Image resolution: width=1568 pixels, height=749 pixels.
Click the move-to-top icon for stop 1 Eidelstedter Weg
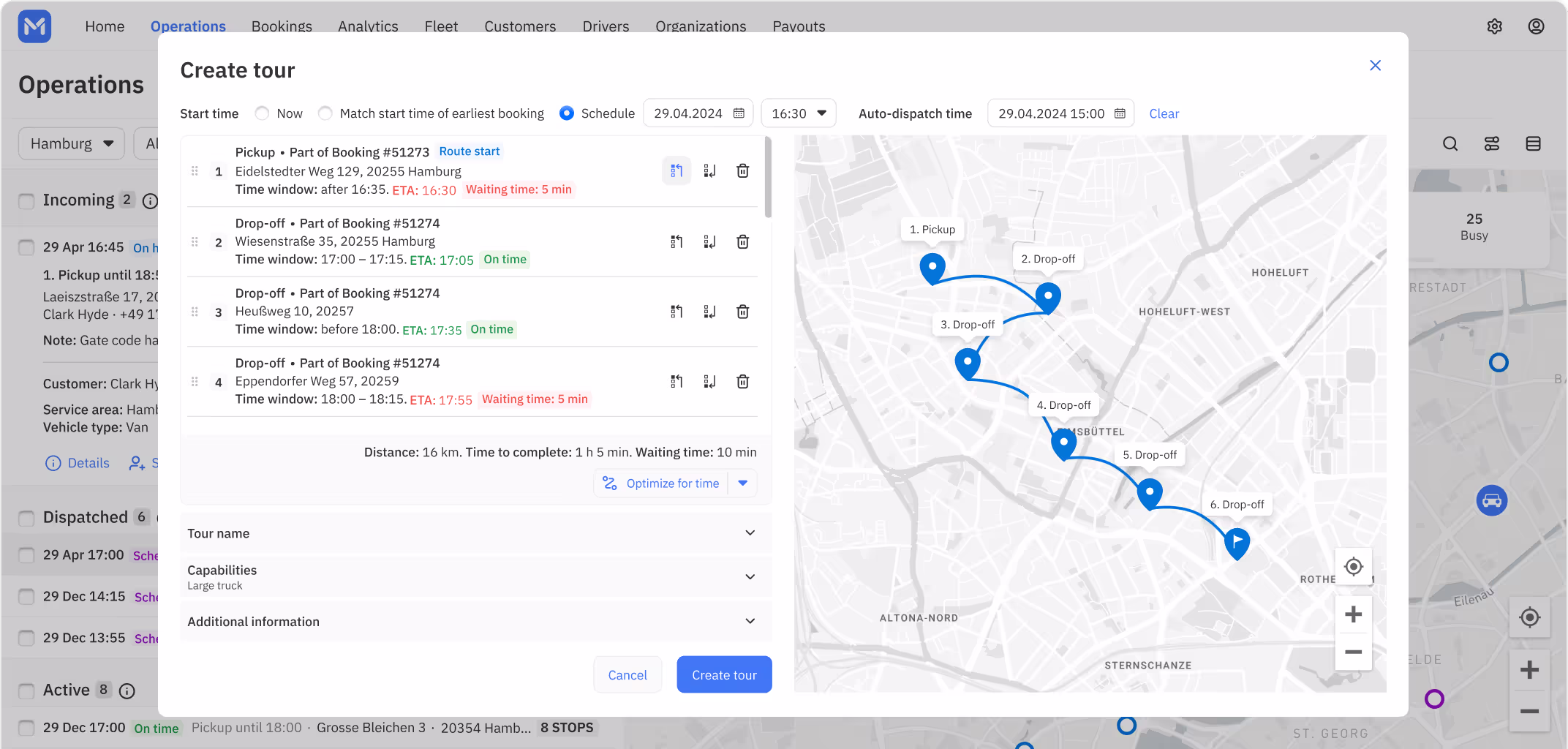point(676,171)
